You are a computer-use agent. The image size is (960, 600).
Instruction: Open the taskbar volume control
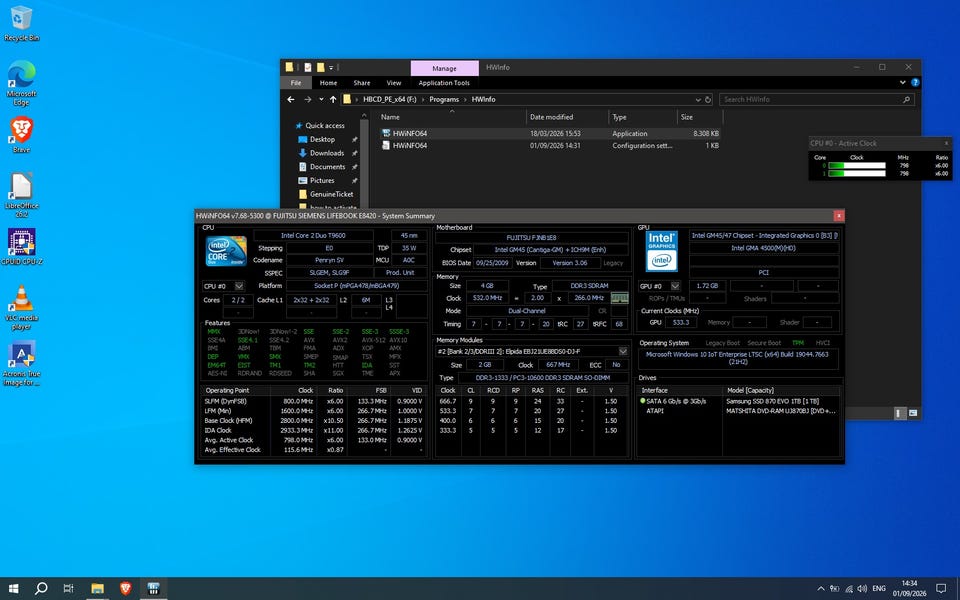pos(862,588)
